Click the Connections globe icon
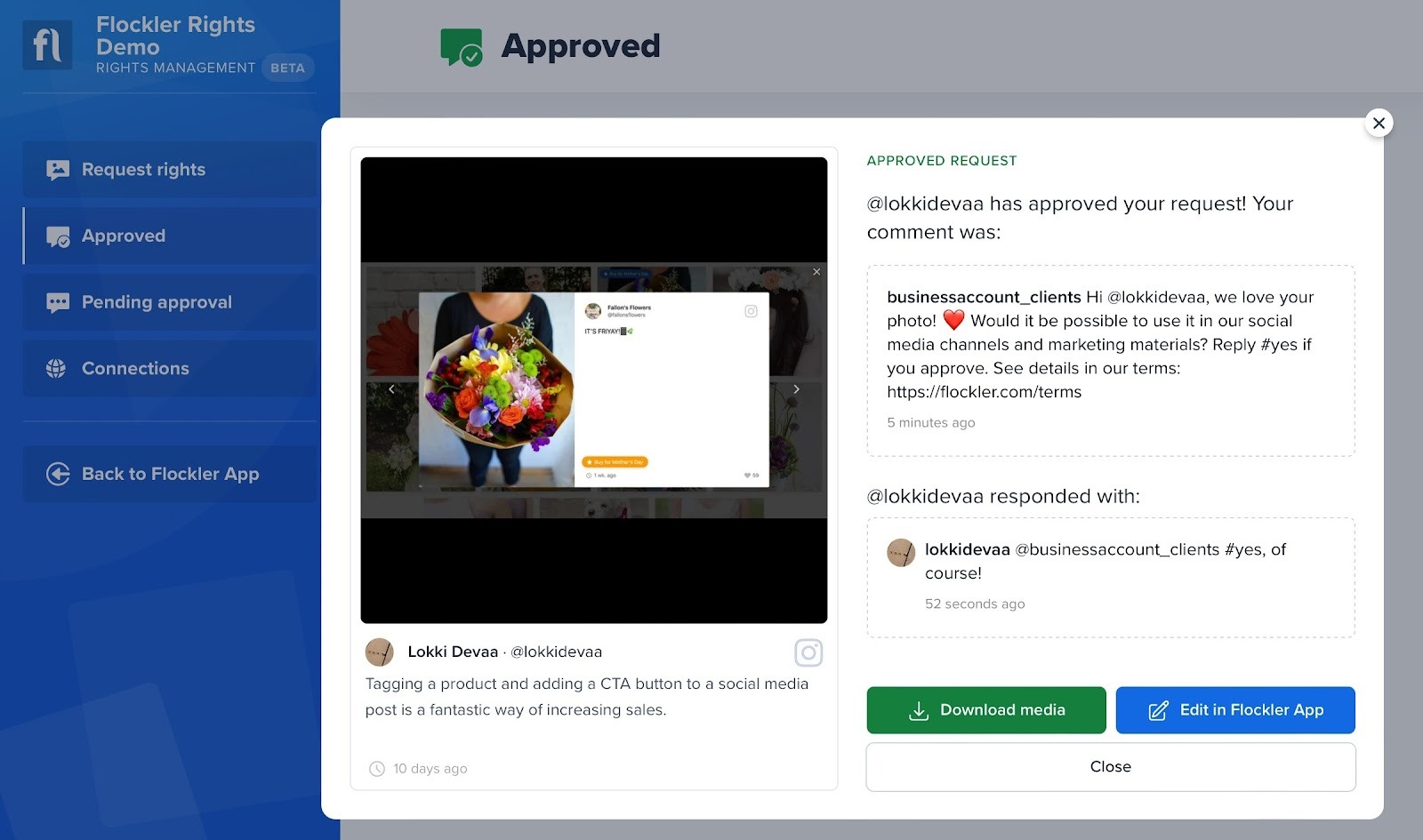This screenshot has height=840, width=1423. tap(56, 368)
